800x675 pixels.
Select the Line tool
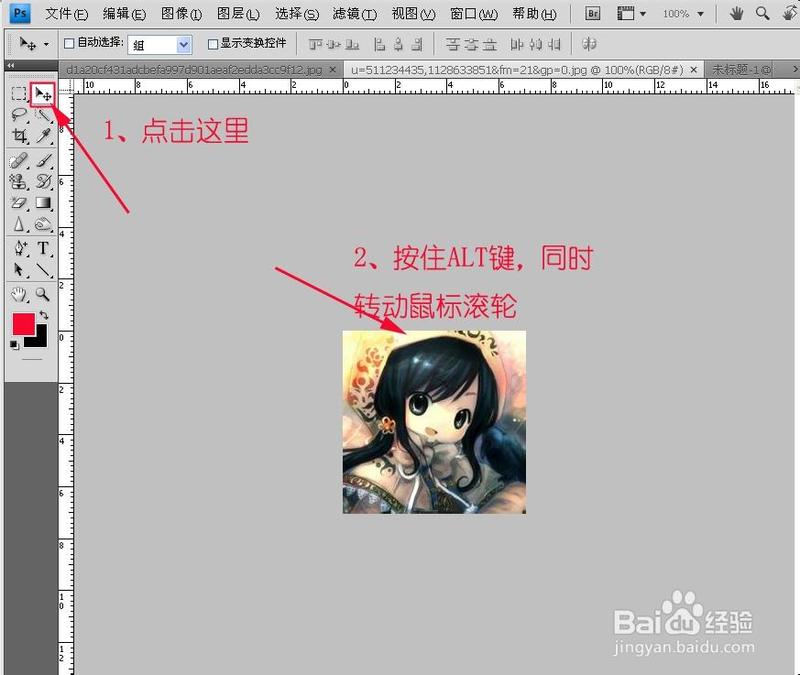click(43, 269)
